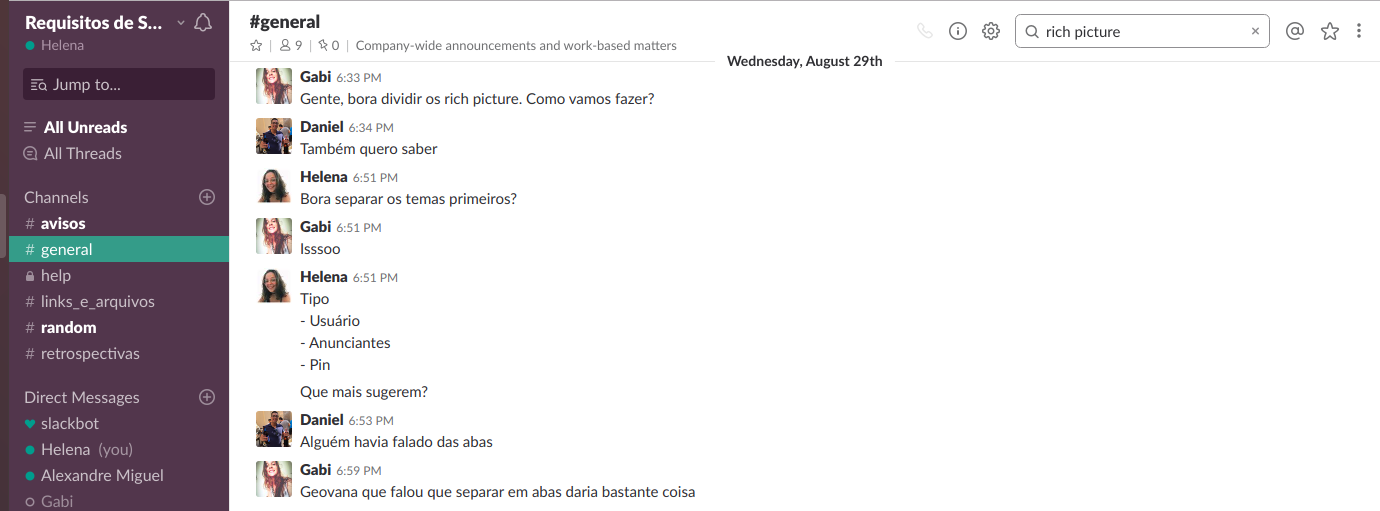Add a channel with plus icon
The height and width of the screenshot is (511, 1380).
pos(207,197)
